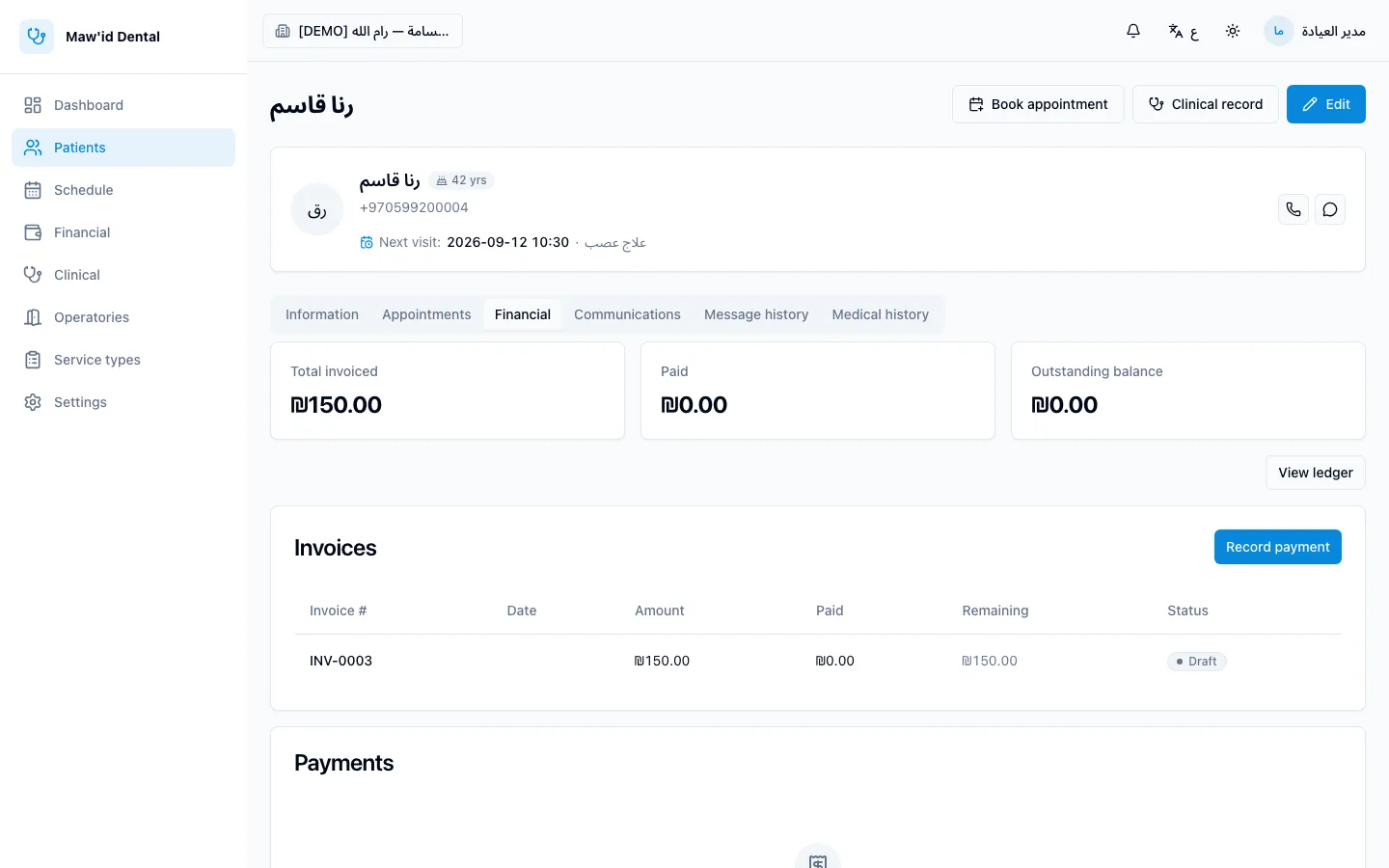Click the Record payment button
1389x868 pixels.
pos(1277,547)
